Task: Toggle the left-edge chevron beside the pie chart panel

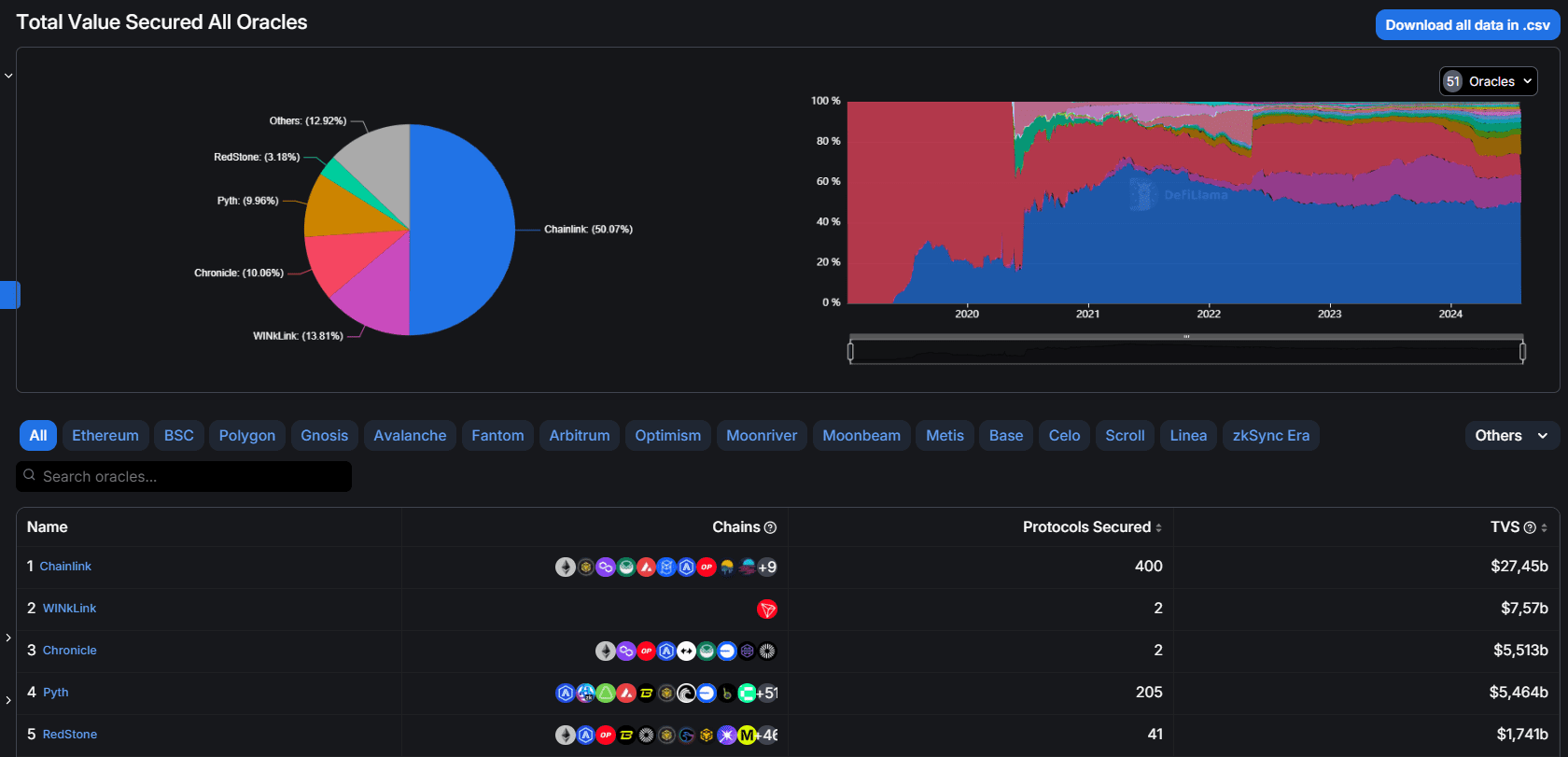Action: pos(8,76)
